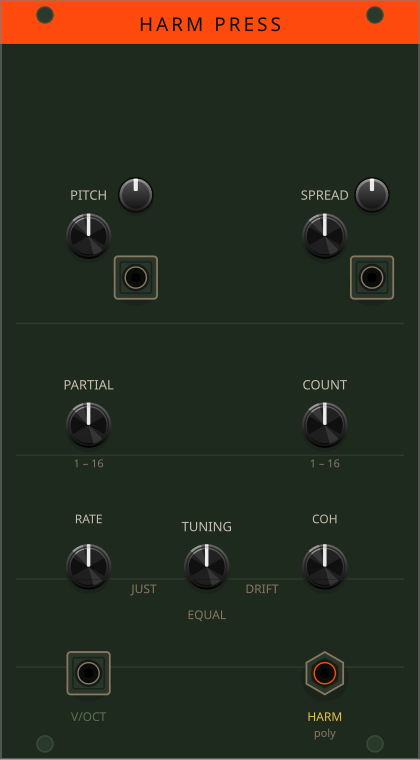Click the RATE label
Viewport: 420px width, 760px height.
point(89,519)
